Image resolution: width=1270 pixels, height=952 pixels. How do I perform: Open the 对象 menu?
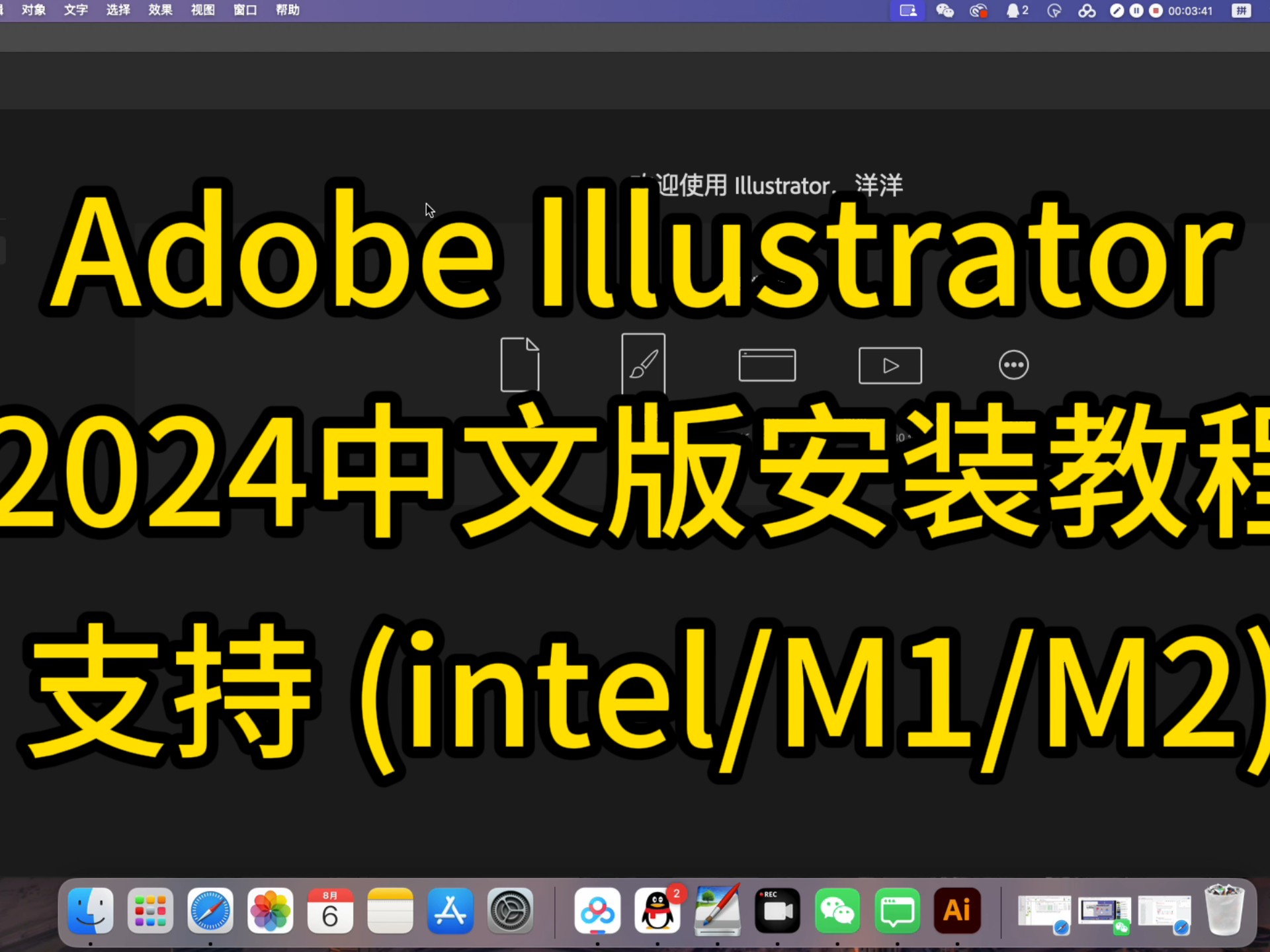33,10
